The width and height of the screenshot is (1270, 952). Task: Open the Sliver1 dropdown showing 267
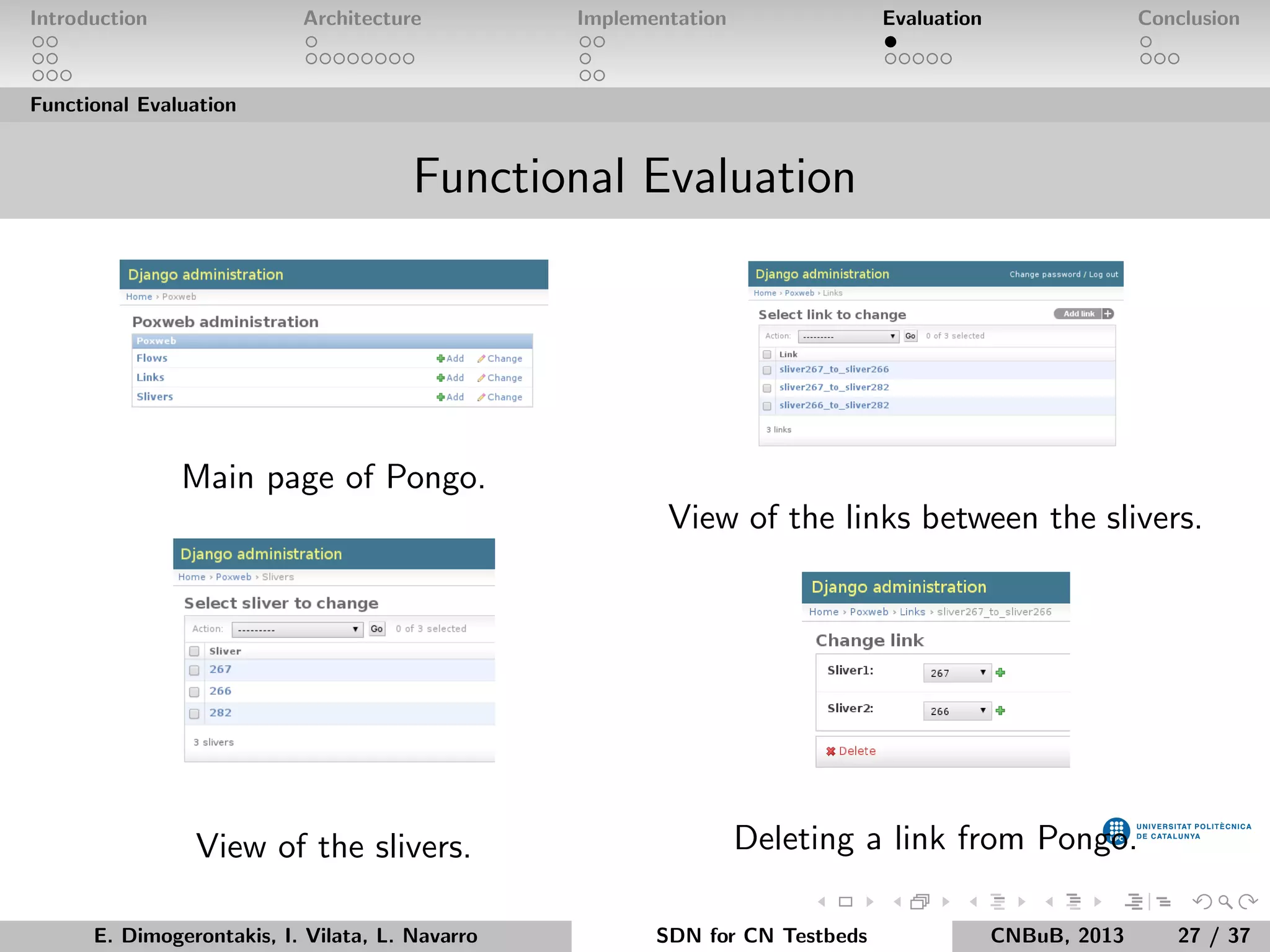pyautogui.click(x=957, y=673)
